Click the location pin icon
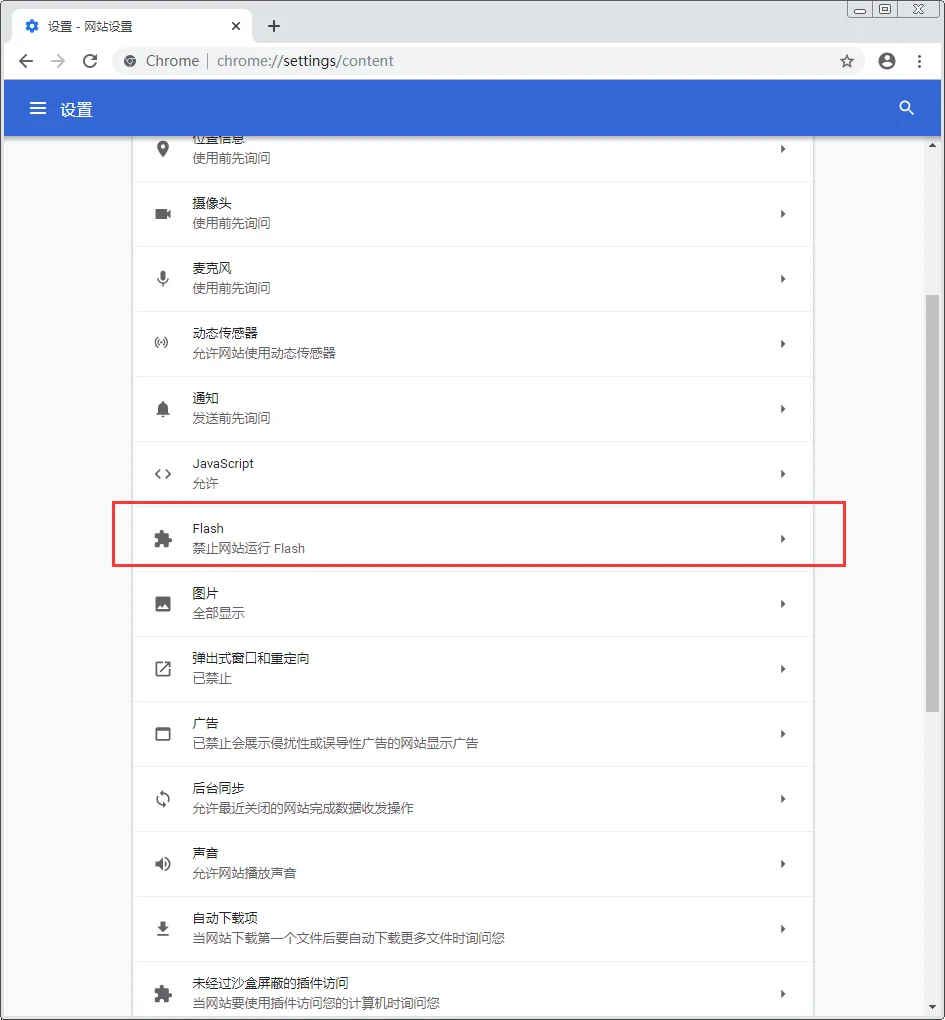This screenshot has width=945, height=1020. pos(163,149)
